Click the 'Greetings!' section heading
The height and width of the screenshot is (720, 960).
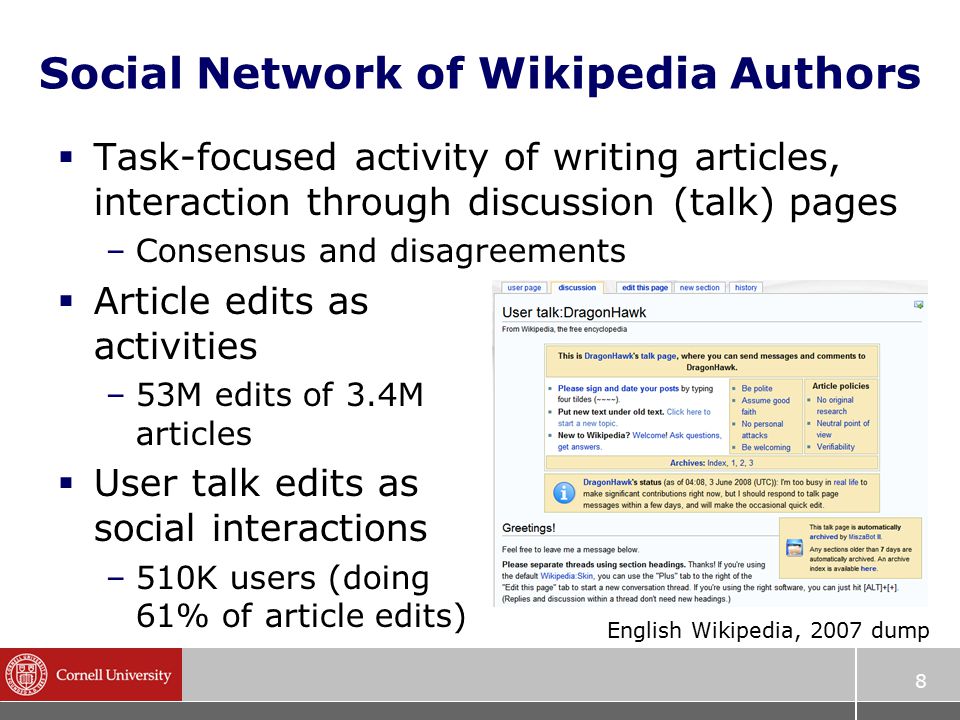(528, 528)
